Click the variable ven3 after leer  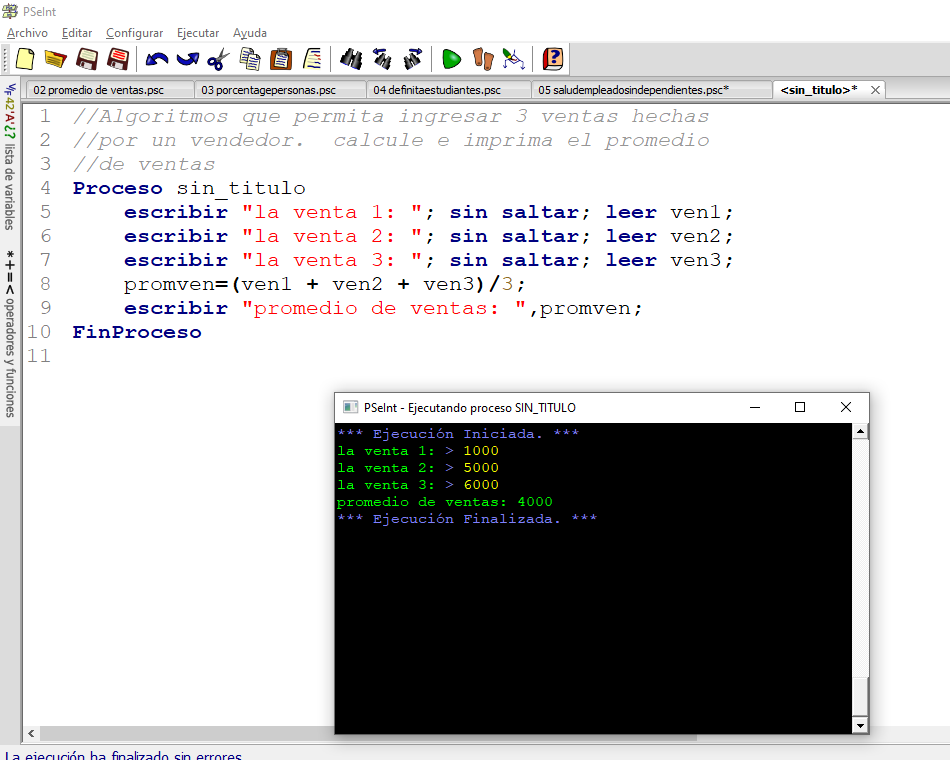[696, 260]
